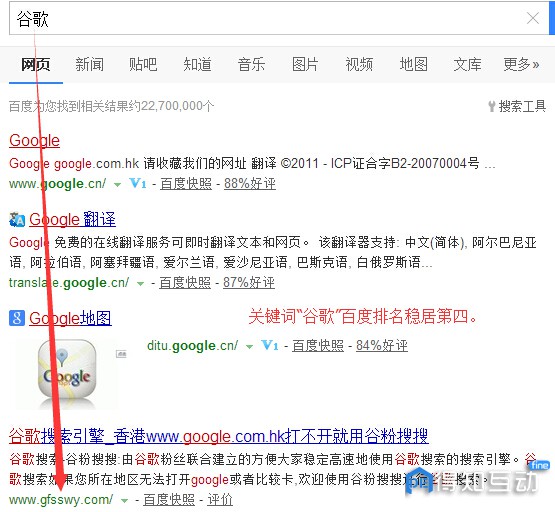
Task: Click the translate.google.cn/ URL text
Action: click(69, 283)
